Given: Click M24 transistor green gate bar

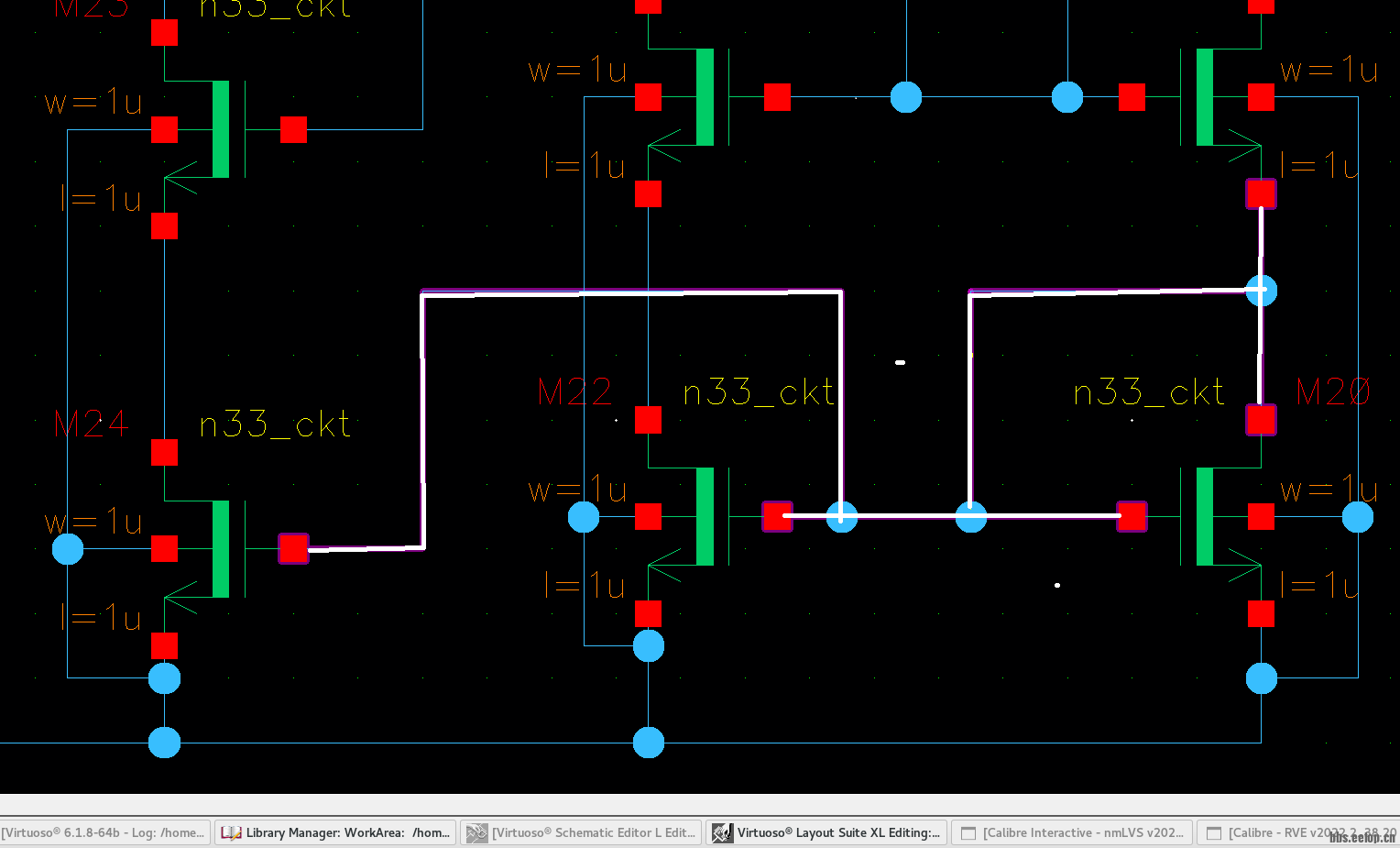Looking at the screenshot, I should click(221, 549).
